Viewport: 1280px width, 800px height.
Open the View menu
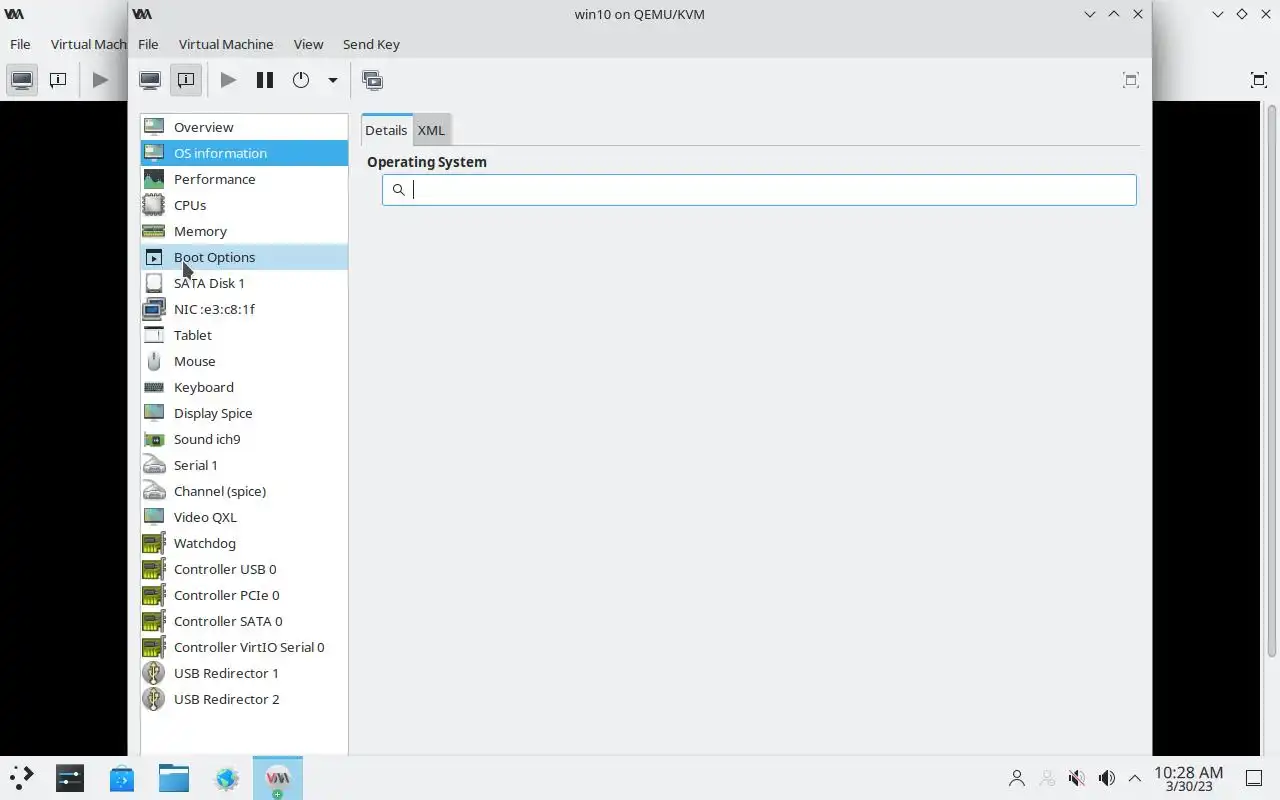[308, 44]
